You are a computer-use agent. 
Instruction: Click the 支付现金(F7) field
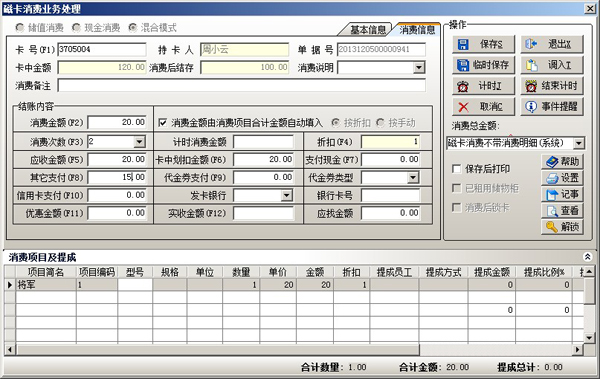[391, 160]
